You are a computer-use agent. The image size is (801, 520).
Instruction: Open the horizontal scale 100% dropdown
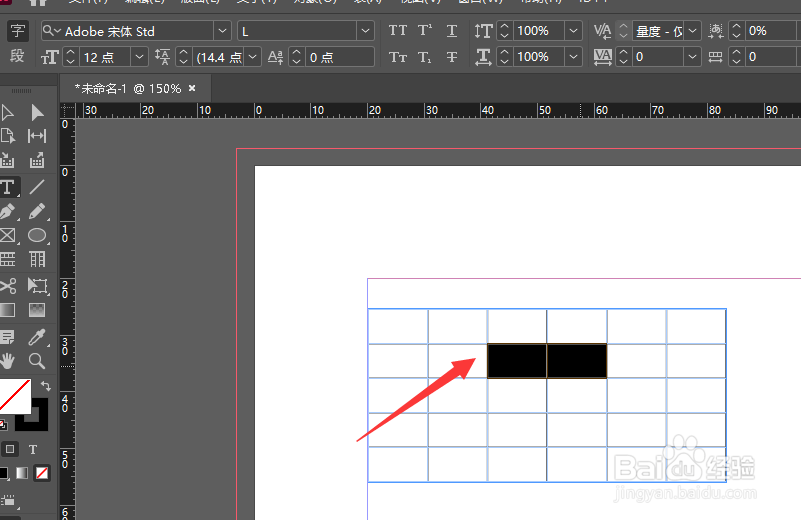pos(573,57)
